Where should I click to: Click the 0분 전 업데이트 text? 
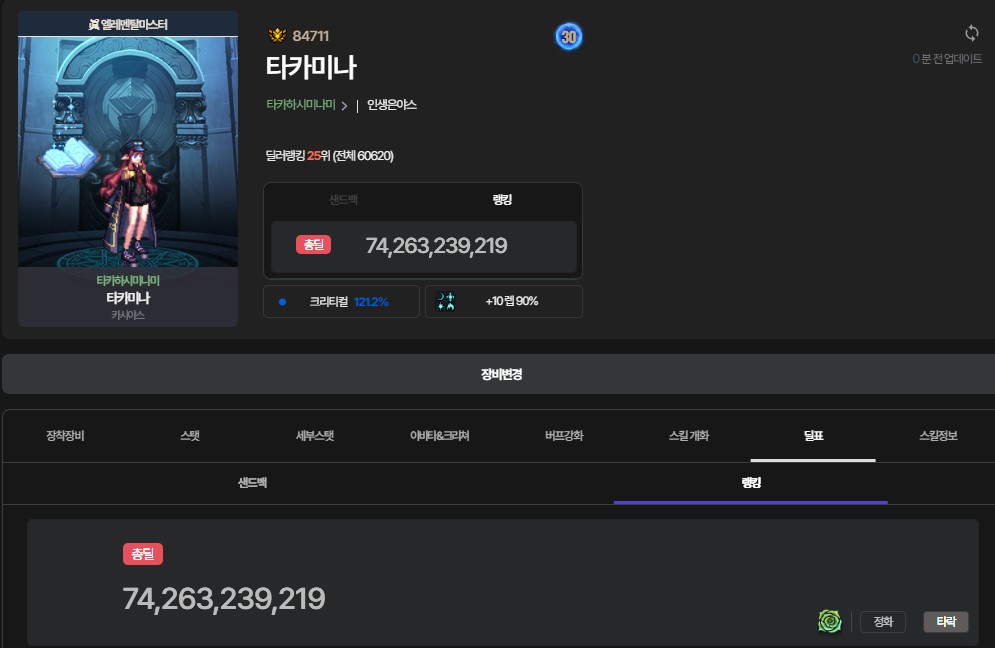(947, 59)
